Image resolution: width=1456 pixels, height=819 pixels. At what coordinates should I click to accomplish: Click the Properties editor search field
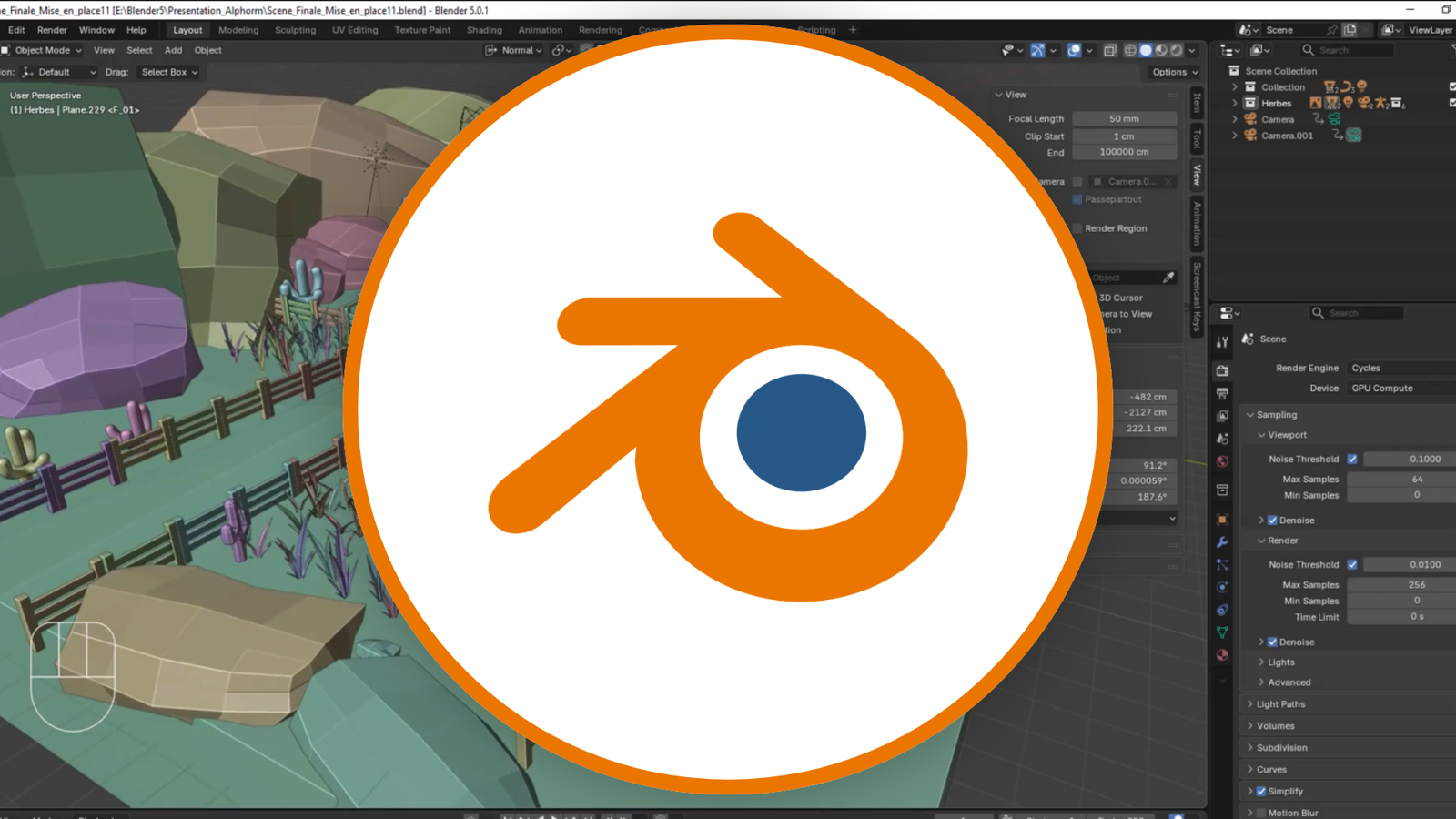1356,313
